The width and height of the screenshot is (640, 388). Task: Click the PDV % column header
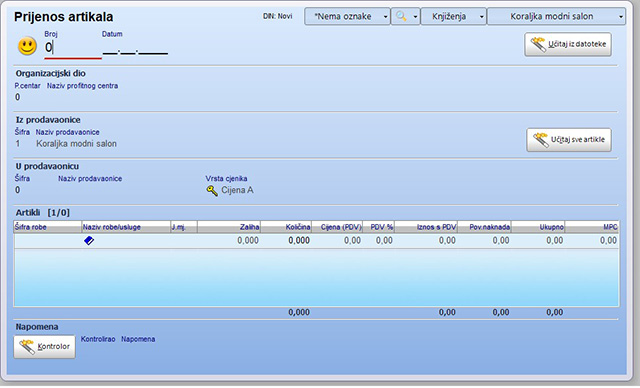click(x=378, y=227)
